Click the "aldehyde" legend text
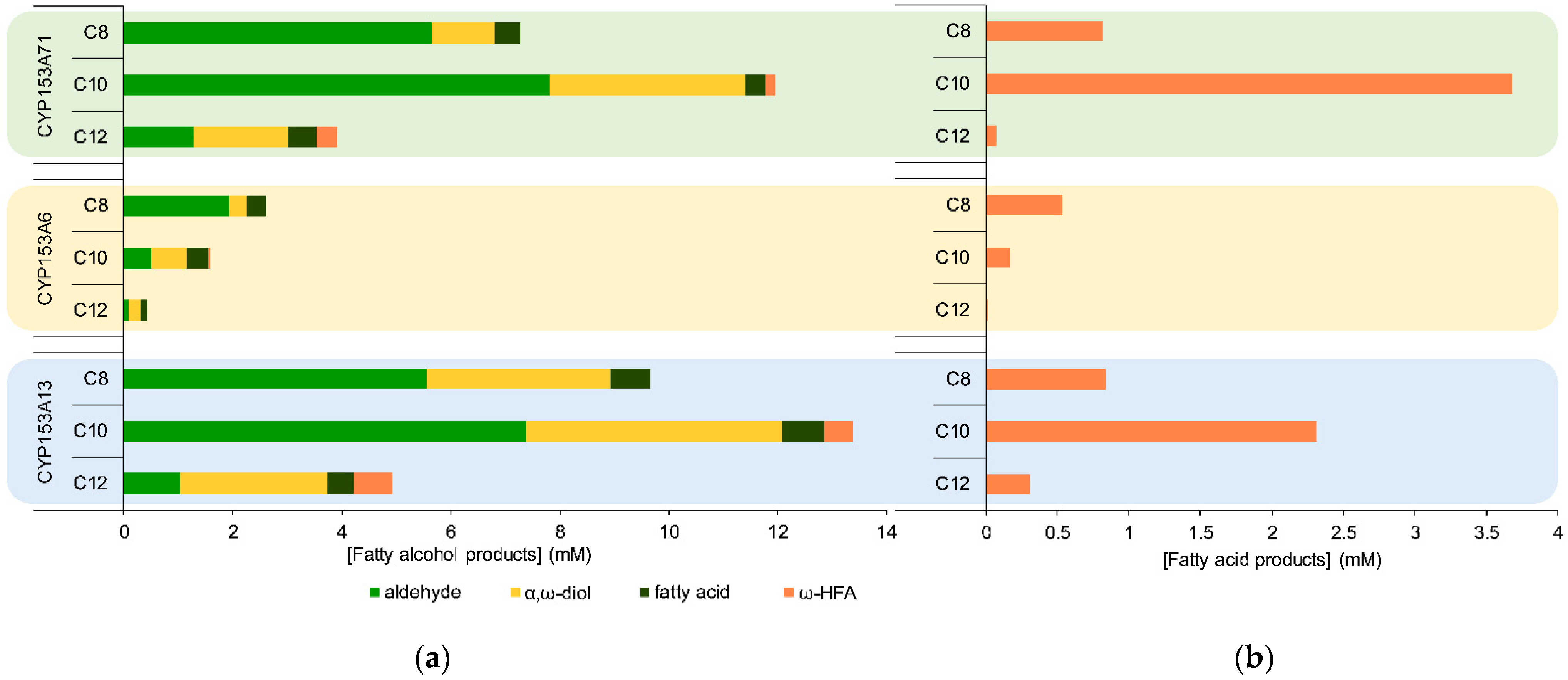This screenshot has width=1568, height=680. click(x=422, y=592)
